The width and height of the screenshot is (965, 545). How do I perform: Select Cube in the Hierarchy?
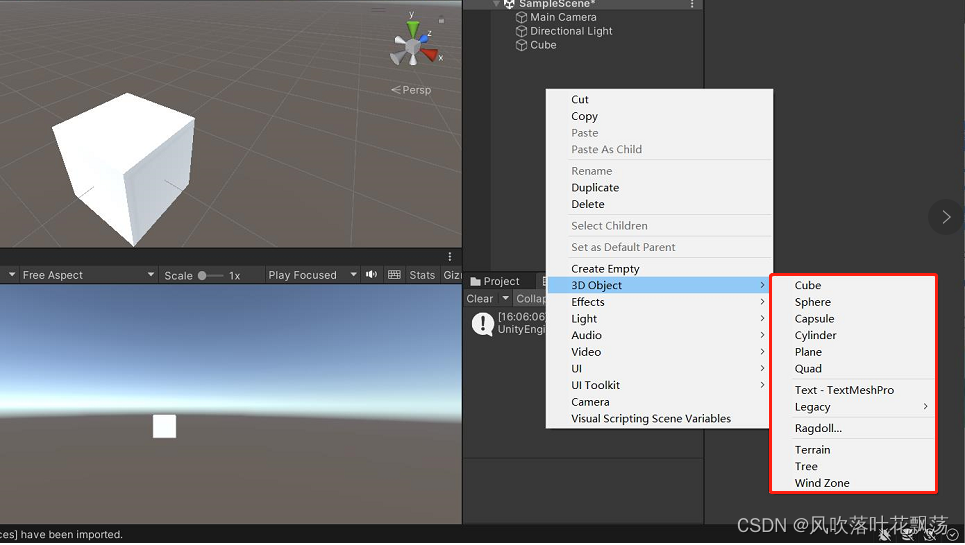[x=543, y=45]
